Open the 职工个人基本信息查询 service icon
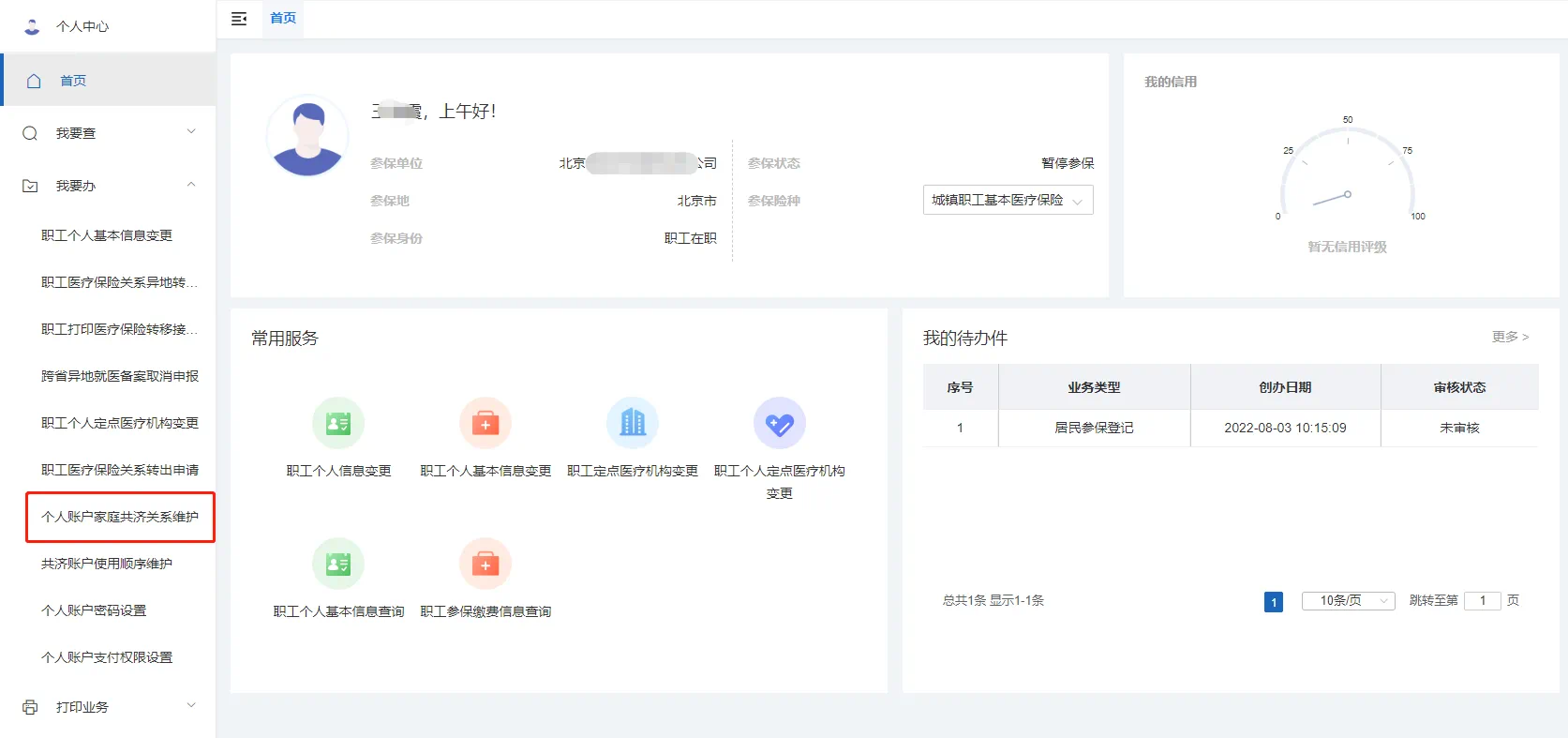The width and height of the screenshot is (1568, 738). tap(338, 565)
